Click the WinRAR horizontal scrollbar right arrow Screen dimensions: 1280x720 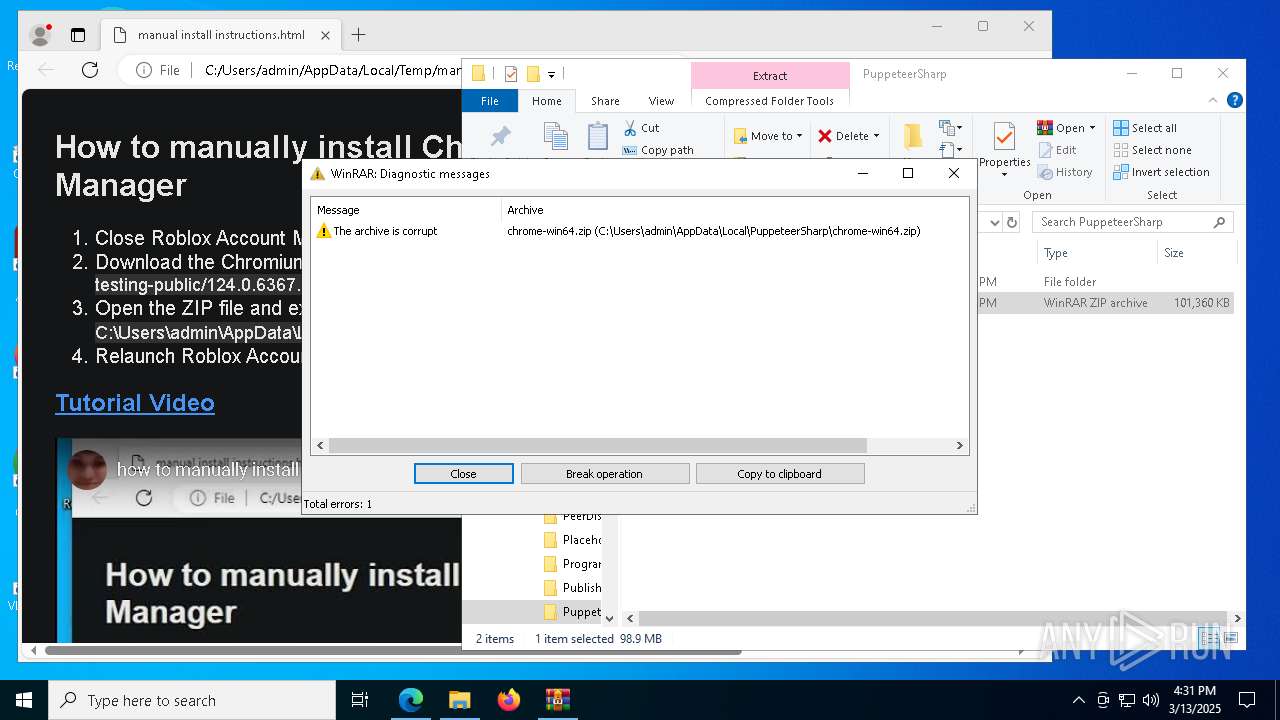tap(959, 446)
